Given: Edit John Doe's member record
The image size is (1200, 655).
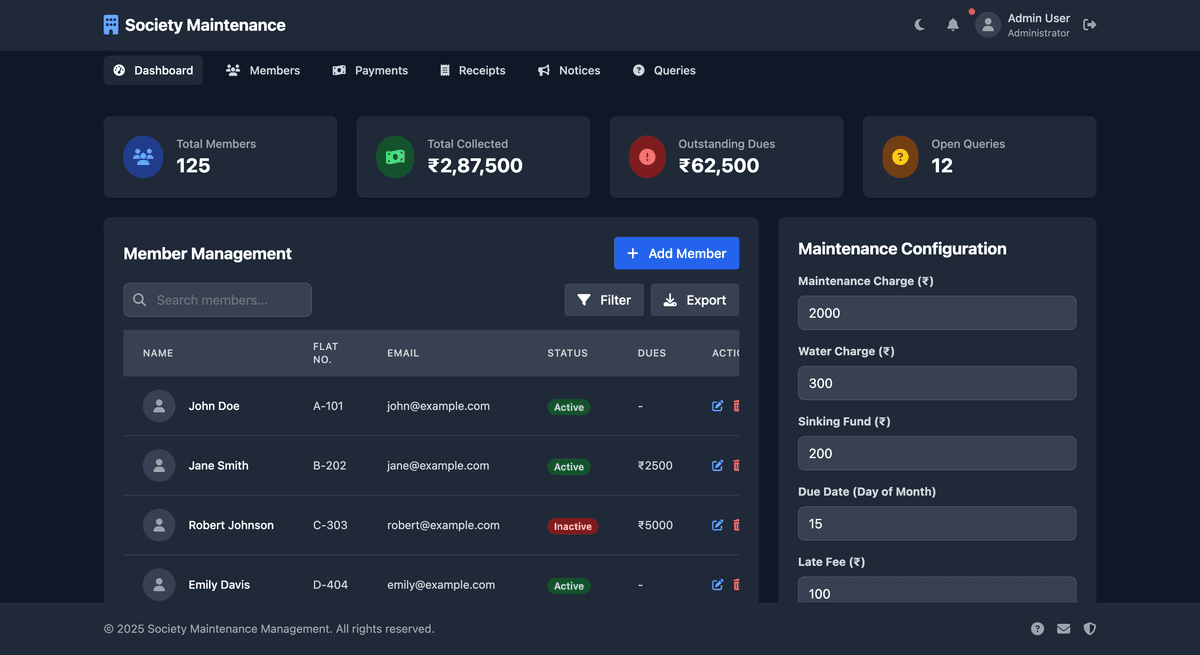Looking at the screenshot, I should 717,406.
